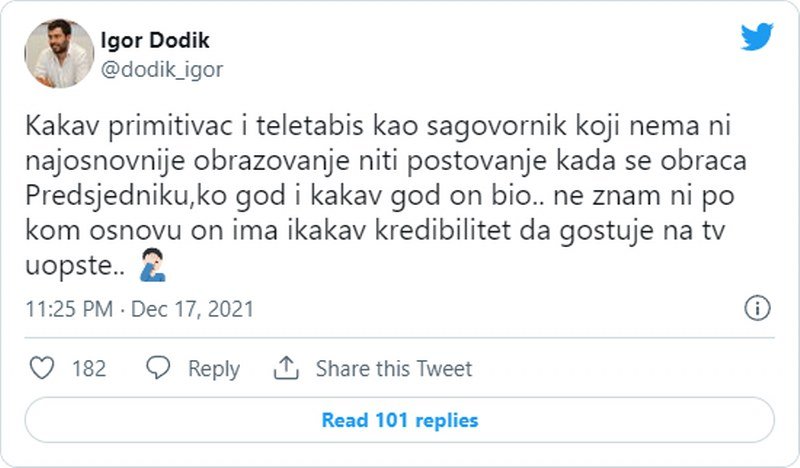Click the Share this Tweet label

(x=394, y=368)
